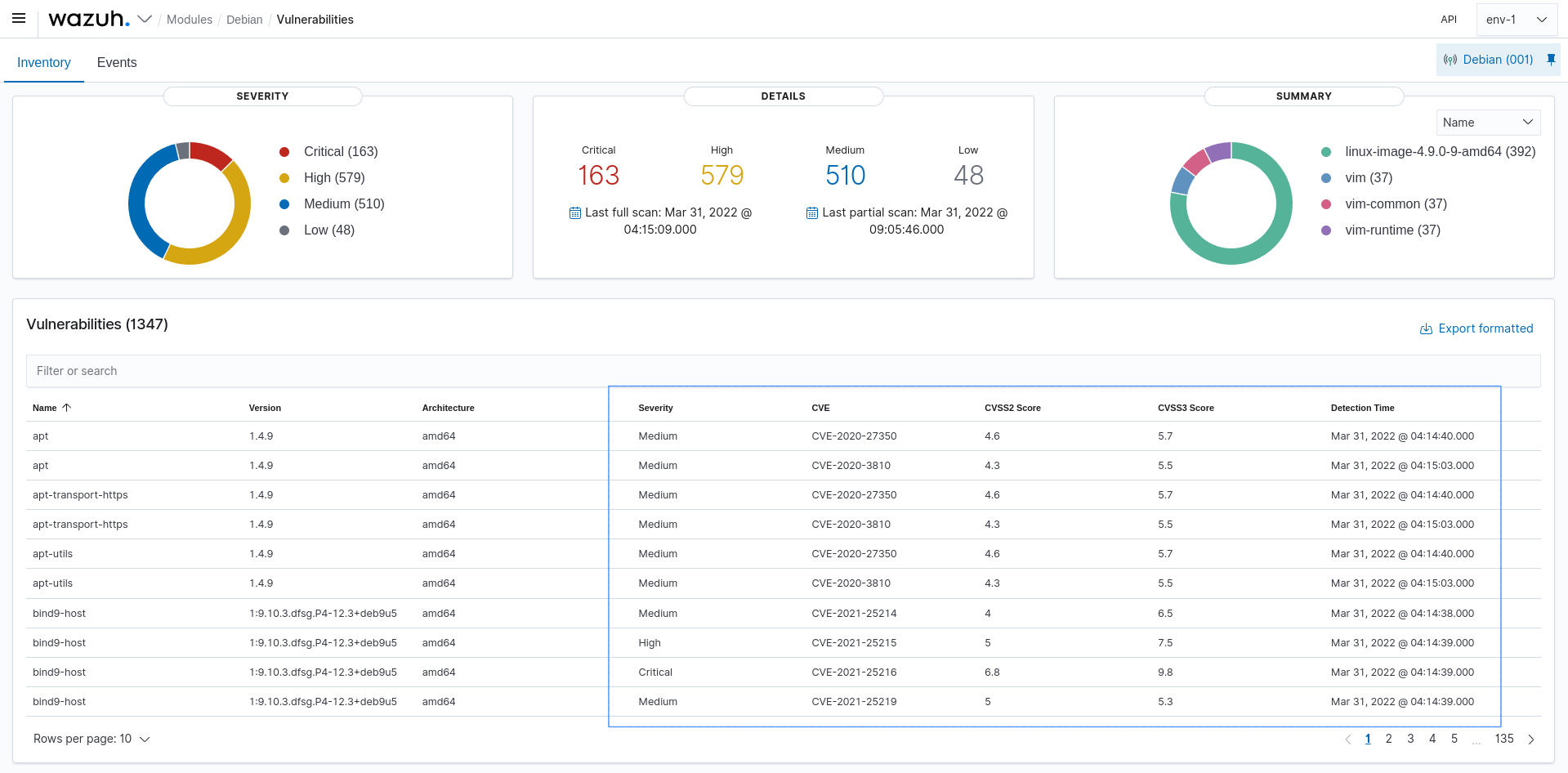Screen dimensions: 1568x773
Task: Open the env-1 API environment dropdown
Action: tap(1516, 19)
